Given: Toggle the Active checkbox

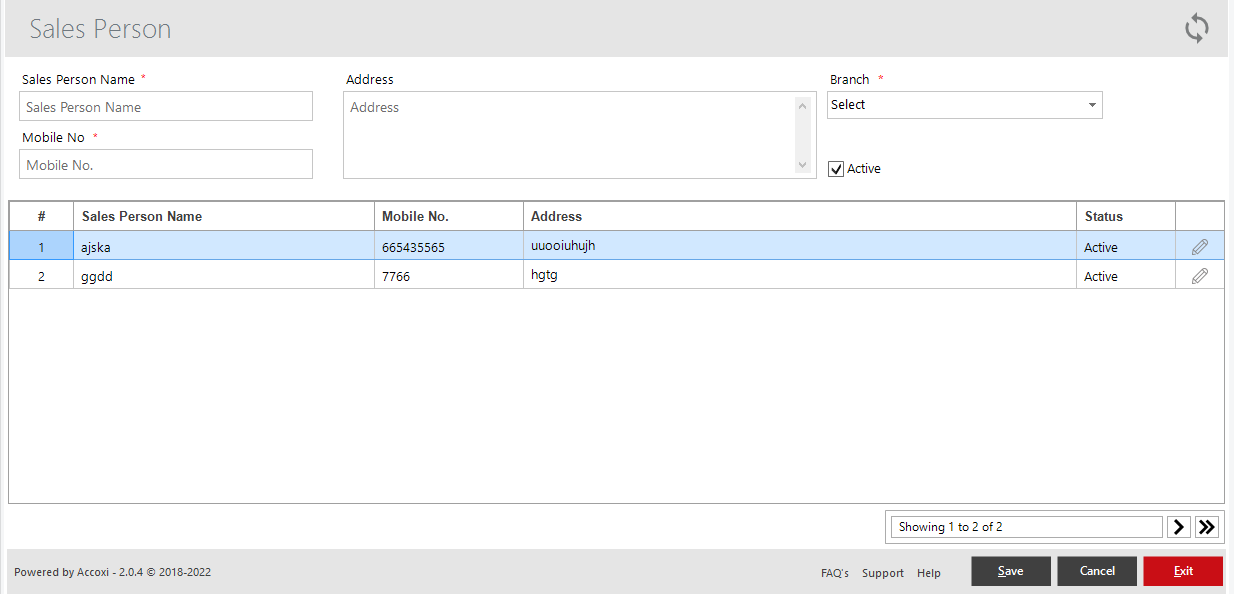Looking at the screenshot, I should [x=837, y=169].
